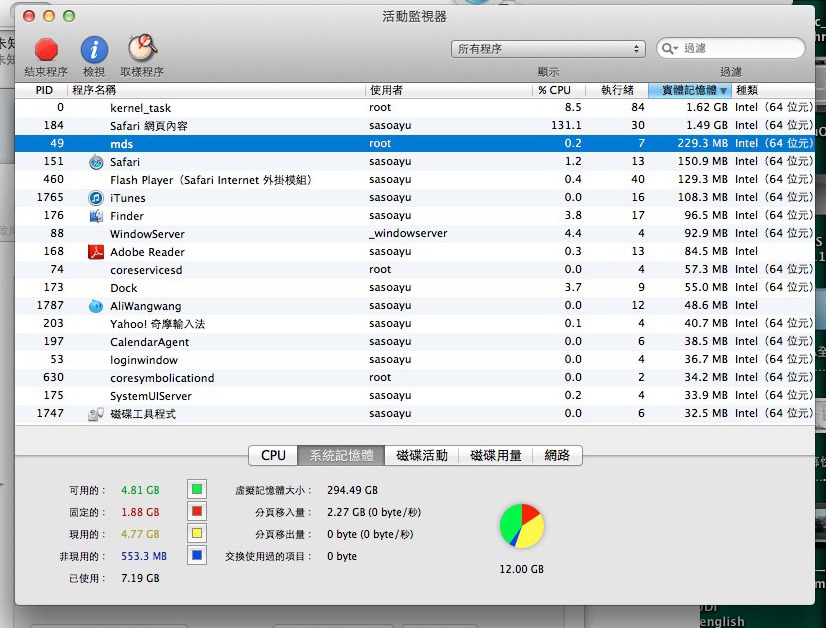Switch to the 磁碟活動 tab
The image size is (826, 628).
[422, 455]
